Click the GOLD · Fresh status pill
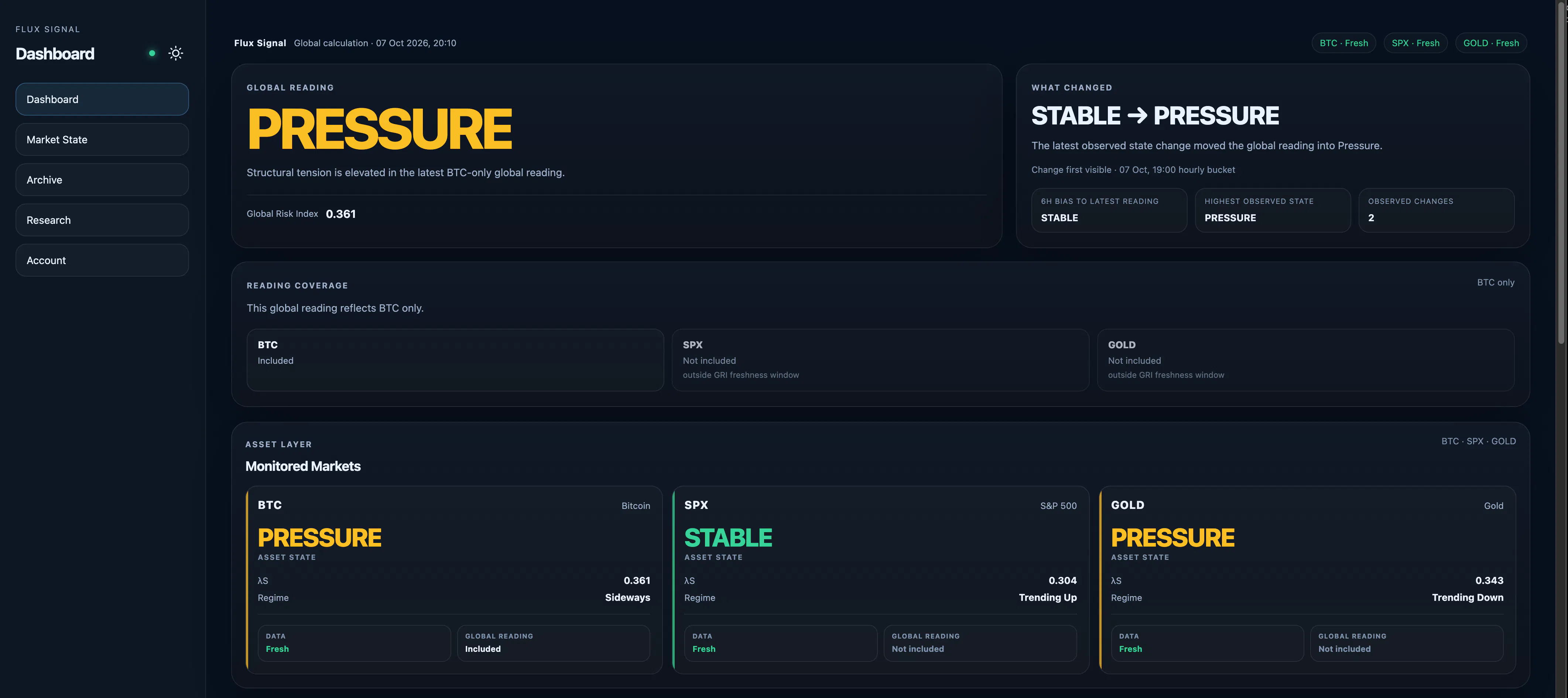Viewport: 1568px width, 698px height. pos(1491,43)
